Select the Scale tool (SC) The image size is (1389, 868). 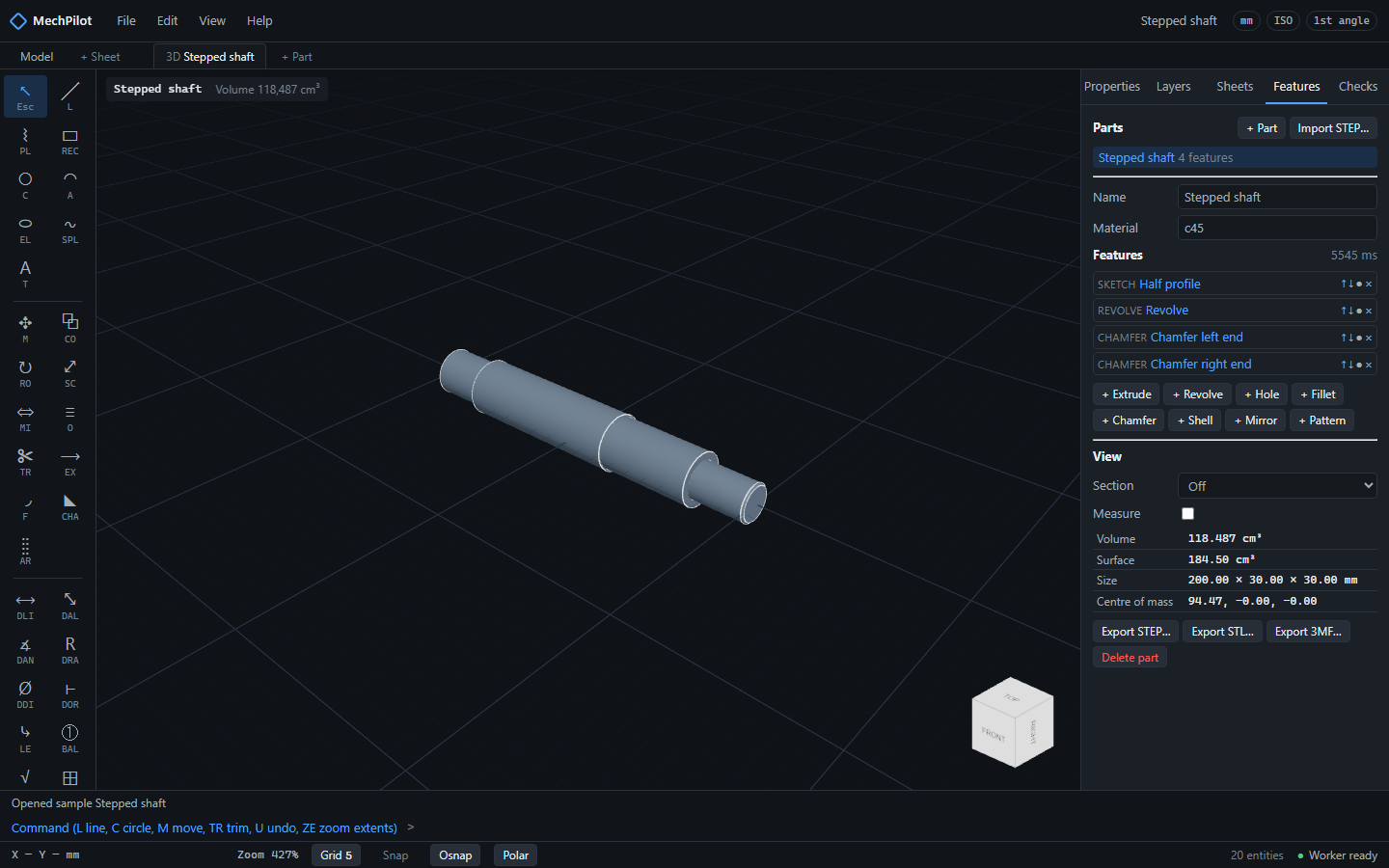pos(69,373)
